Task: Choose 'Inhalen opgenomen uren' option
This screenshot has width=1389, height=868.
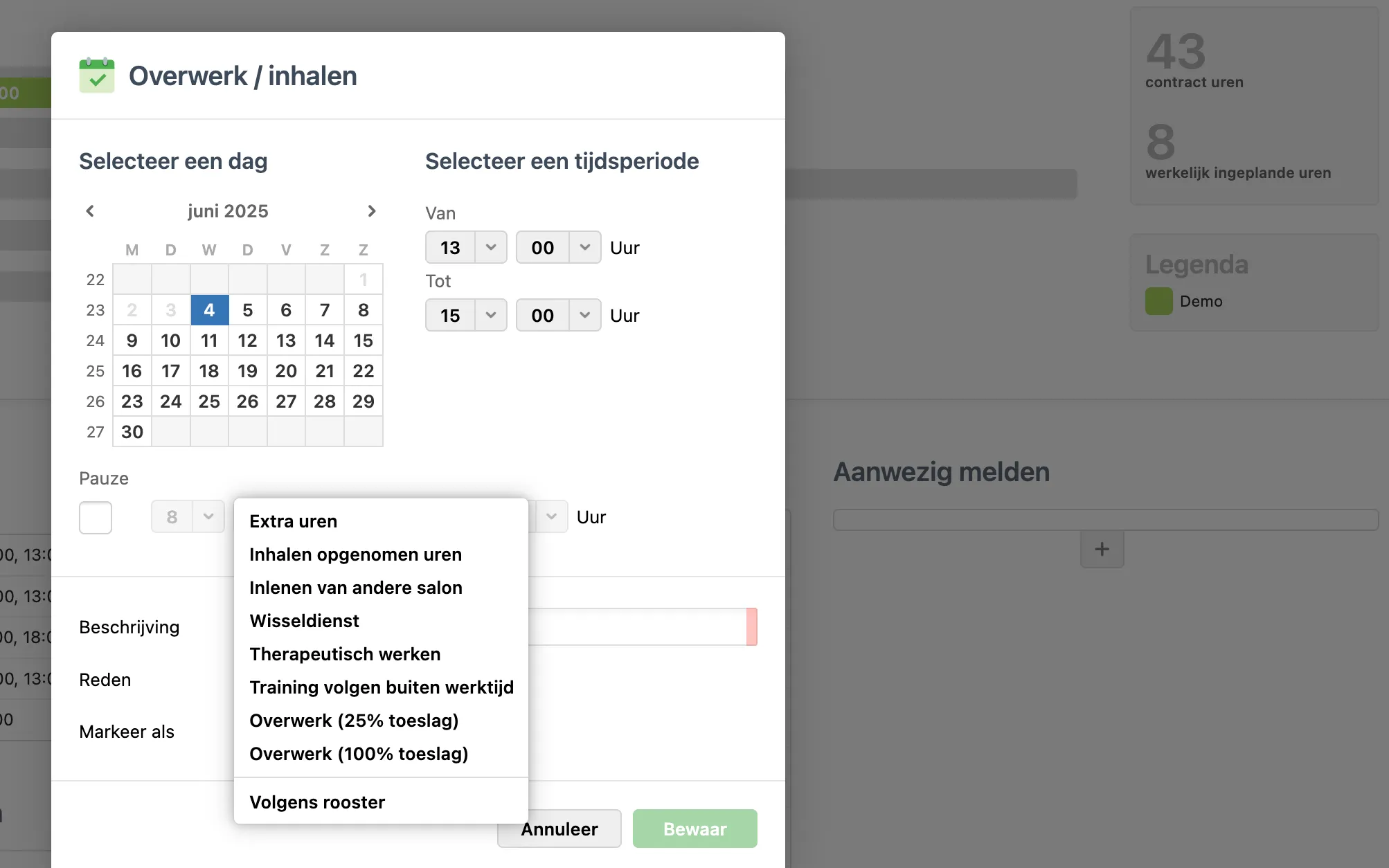Action: (x=355, y=554)
